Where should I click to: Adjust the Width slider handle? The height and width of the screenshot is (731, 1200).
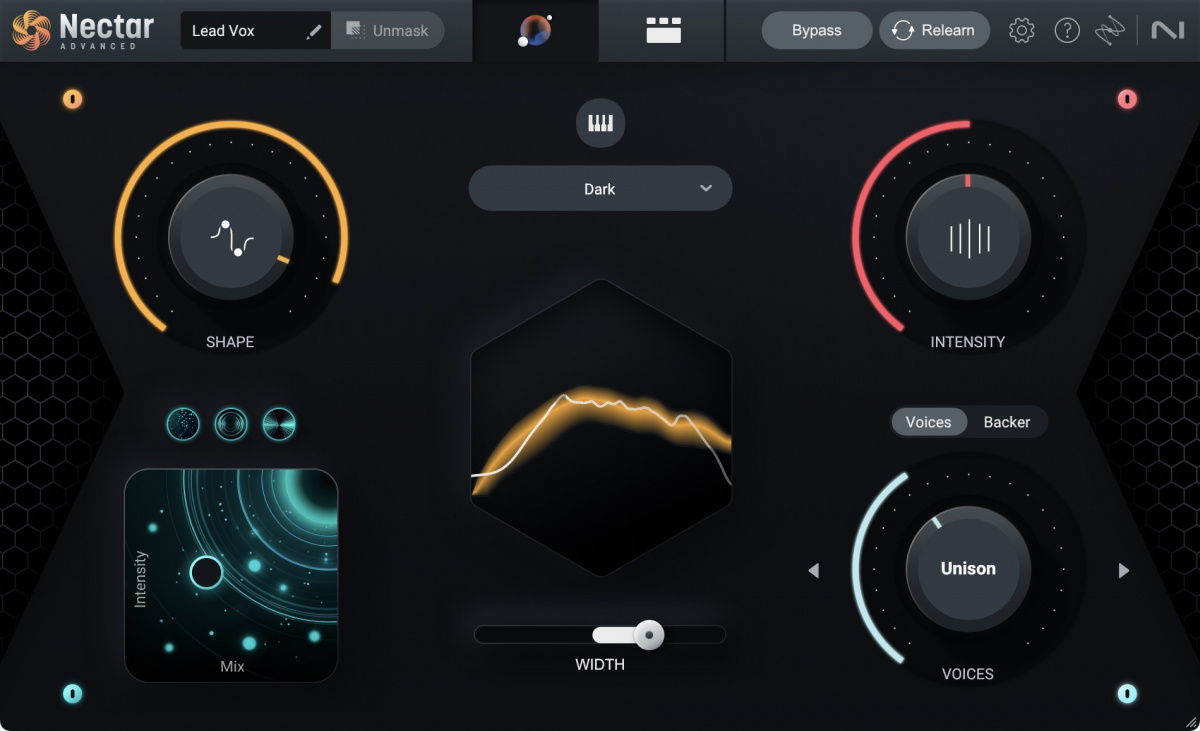tap(649, 635)
